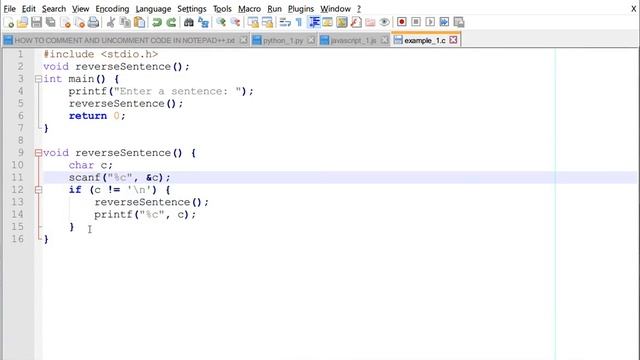Open the Plugins menu

click(x=301, y=9)
